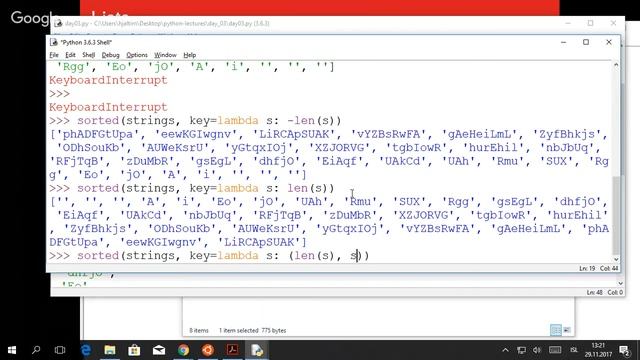640x360 pixels.
Task: Open the Edit menu in Python Shell
Action: click(x=70, y=55)
